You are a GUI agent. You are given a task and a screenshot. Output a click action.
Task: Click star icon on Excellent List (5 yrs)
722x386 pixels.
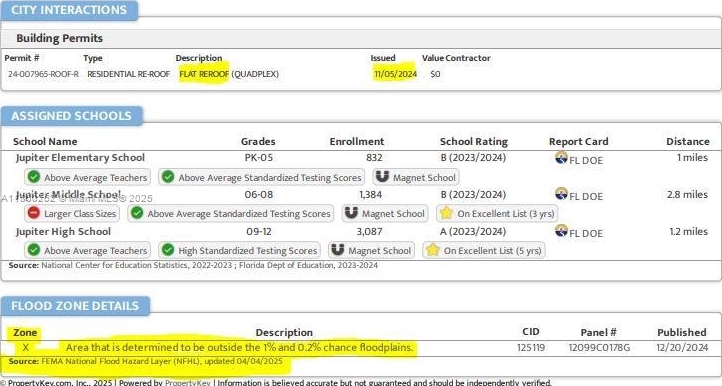432,250
